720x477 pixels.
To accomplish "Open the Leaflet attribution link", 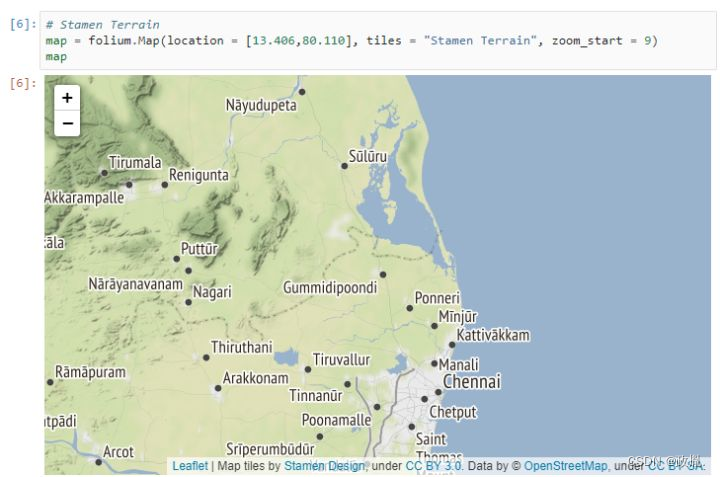I will click(x=190, y=466).
